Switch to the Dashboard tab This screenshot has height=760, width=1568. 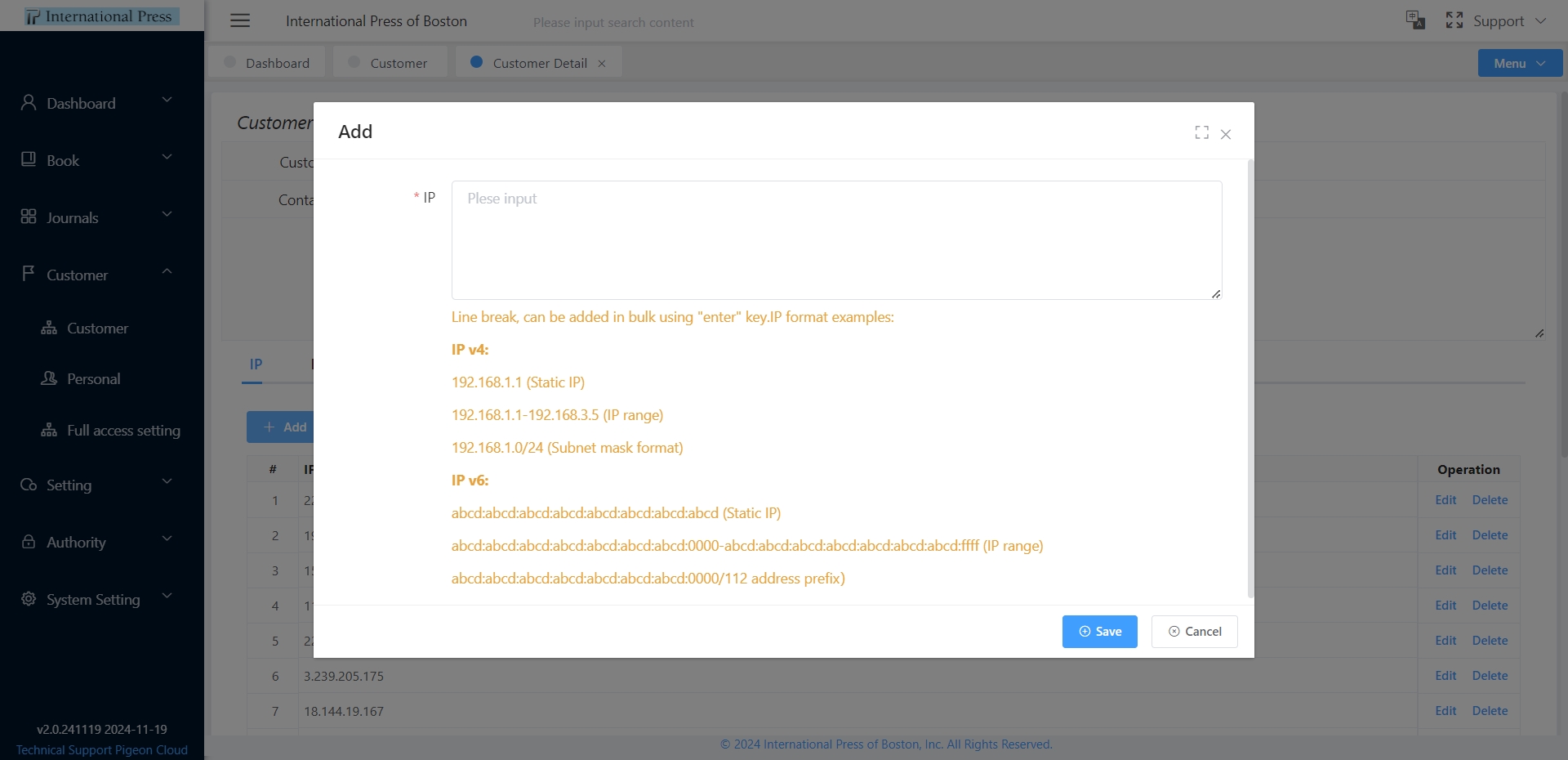coord(266,63)
